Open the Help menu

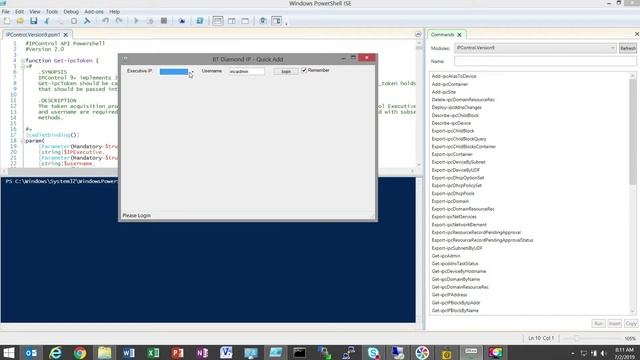(x=114, y=12)
